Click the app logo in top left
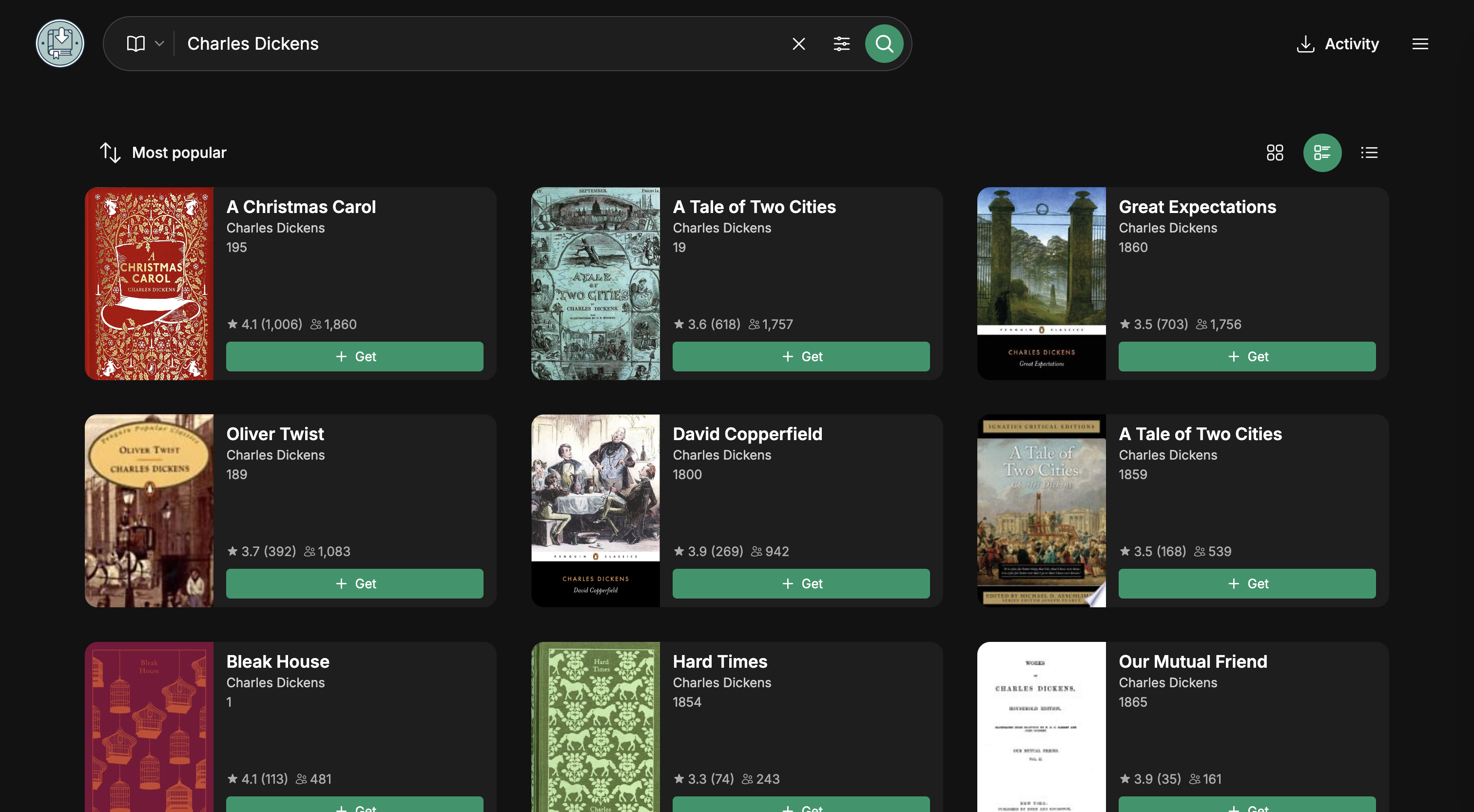 pyautogui.click(x=60, y=43)
